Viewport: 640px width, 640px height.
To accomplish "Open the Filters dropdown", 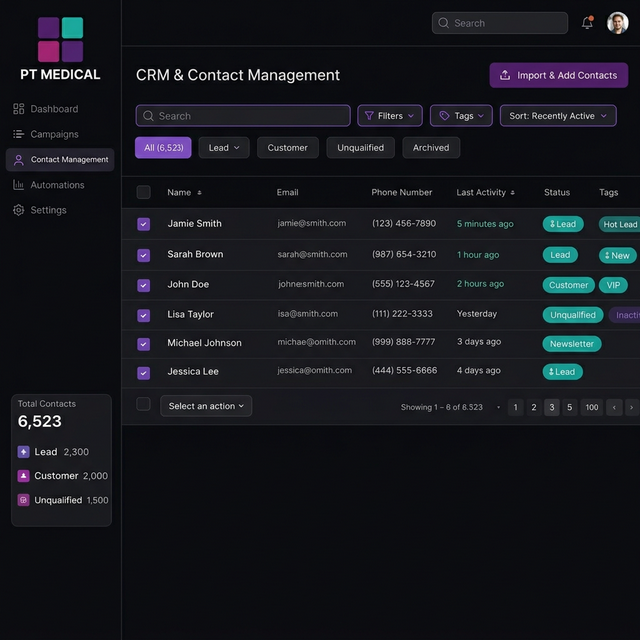I will (390, 116).
